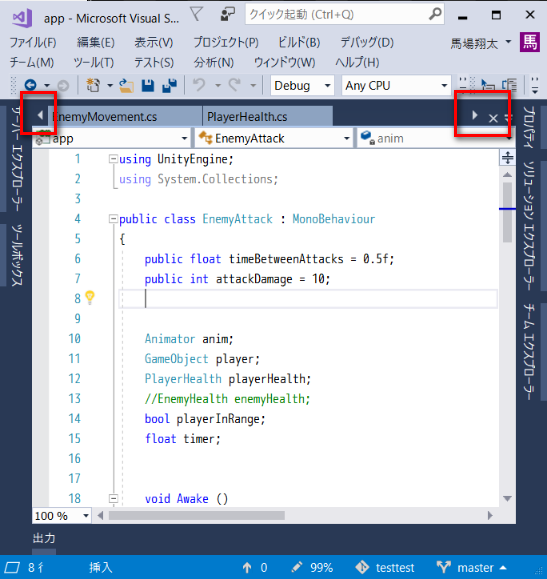
Task: Click the Undo arrow icon
Action: coord(199,85)
